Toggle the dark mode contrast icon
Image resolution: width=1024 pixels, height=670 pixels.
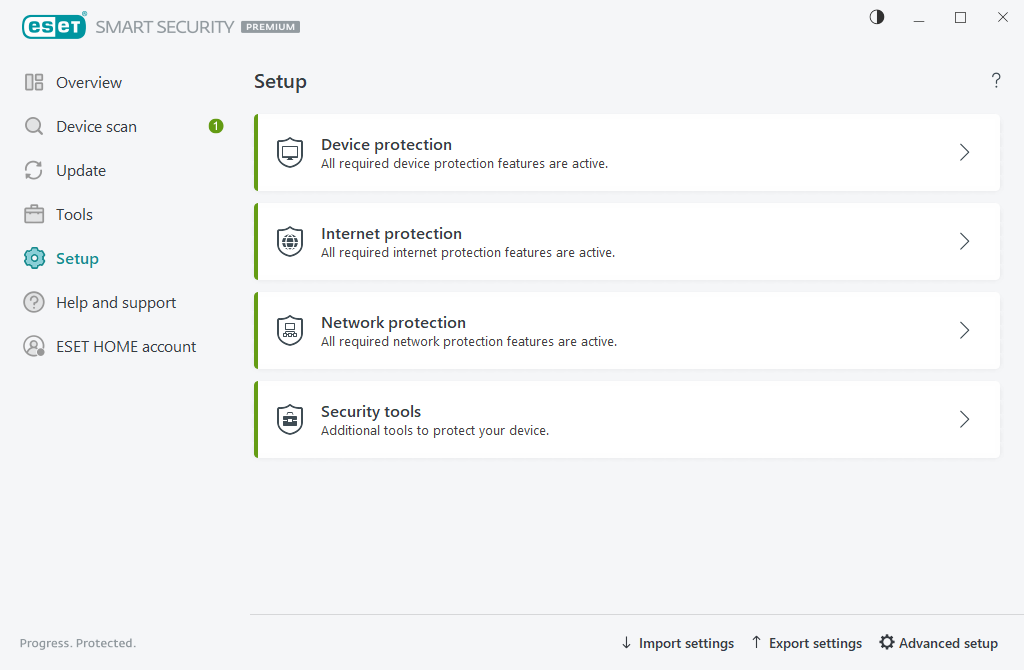[x=876, y=17]
